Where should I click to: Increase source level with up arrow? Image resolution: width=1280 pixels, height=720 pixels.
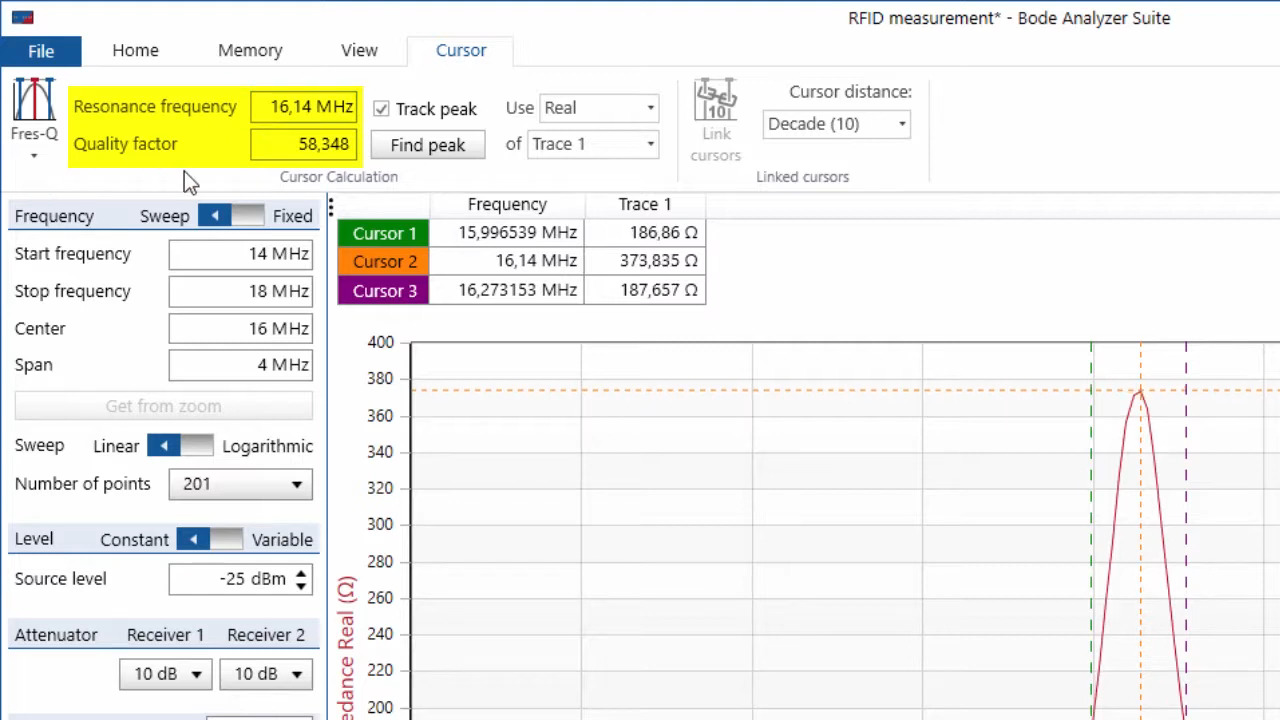click(301, 573)
